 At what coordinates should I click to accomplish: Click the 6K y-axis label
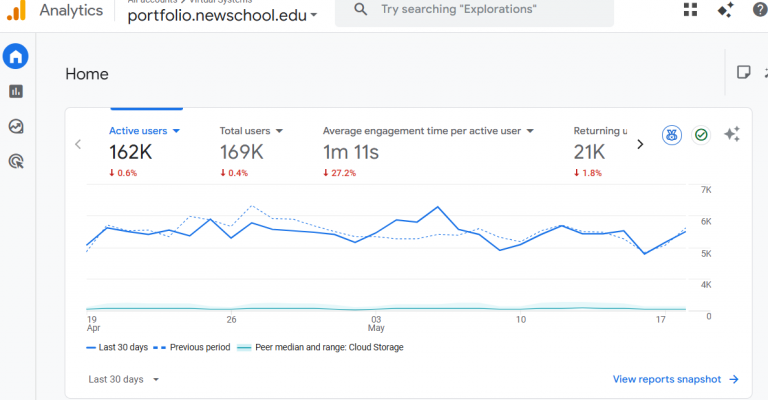click(706, 222)
